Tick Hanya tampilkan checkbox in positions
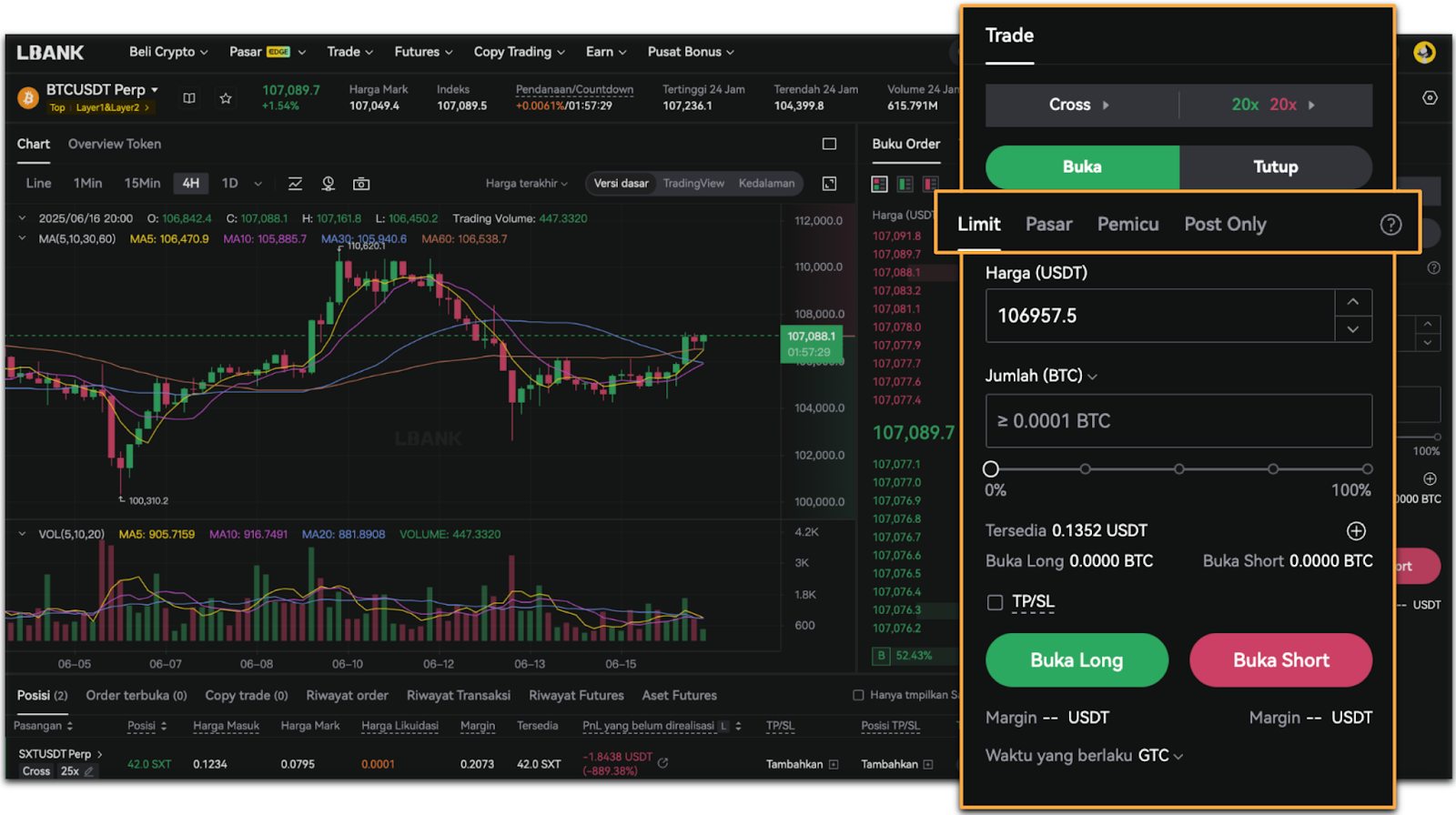Image resolution: width=1456 pixels, height=815 pixels. click(x=857, y=695)
